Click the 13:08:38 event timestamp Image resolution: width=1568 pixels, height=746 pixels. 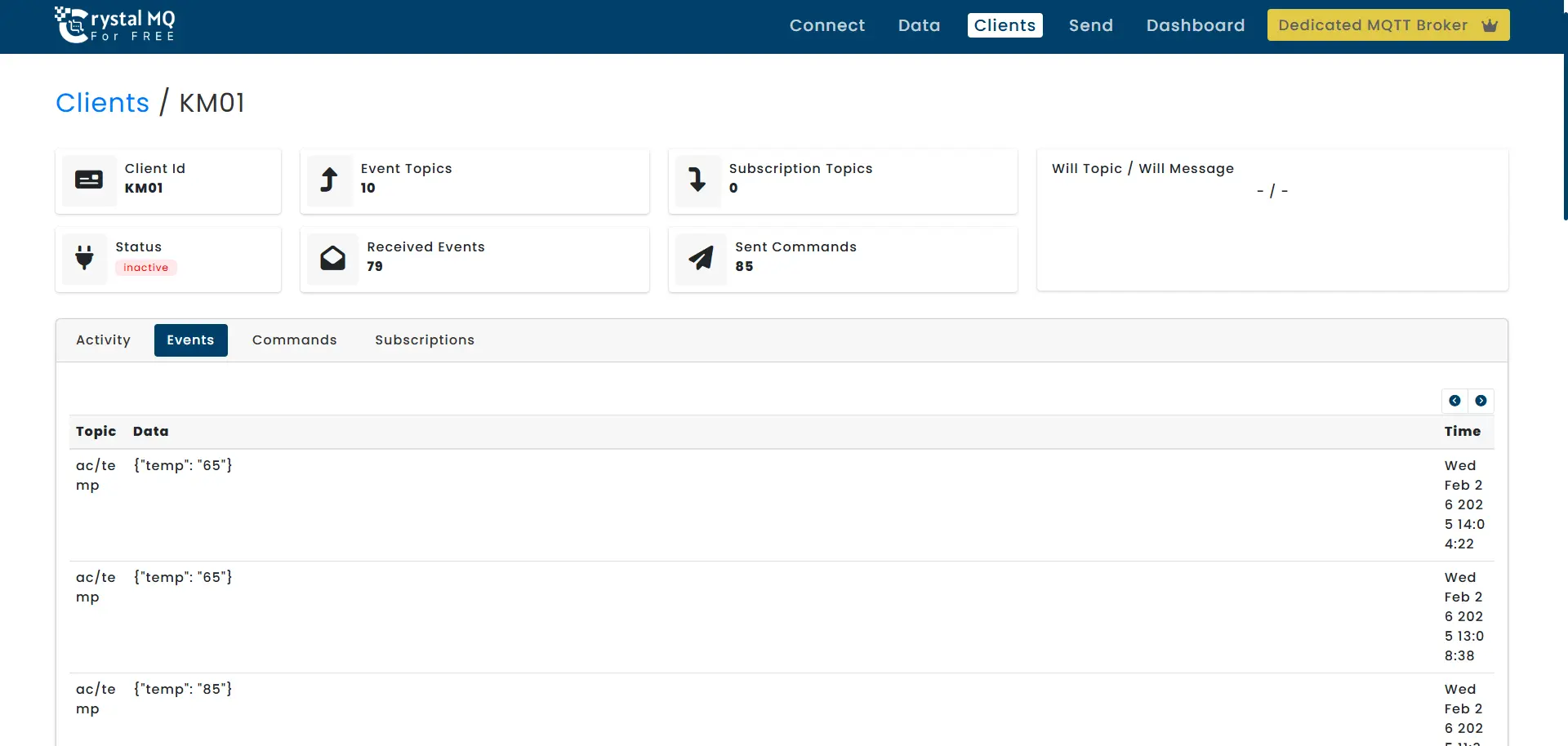tap(1464, 617)
